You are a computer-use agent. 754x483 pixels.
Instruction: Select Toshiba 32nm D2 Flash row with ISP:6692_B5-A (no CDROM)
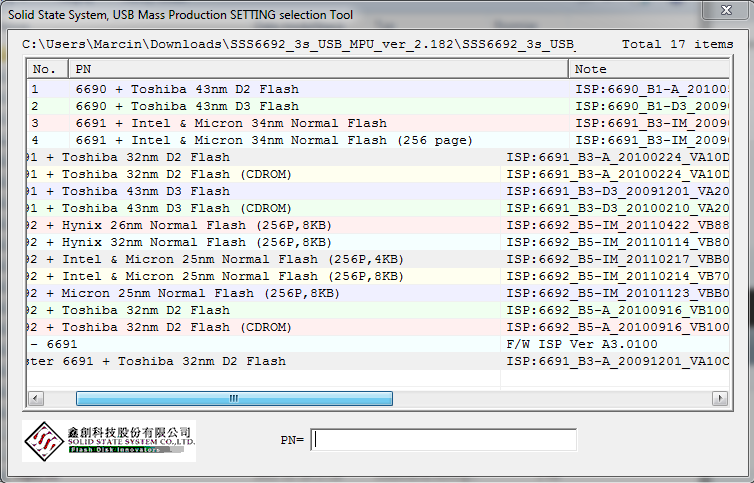[378, 310]
